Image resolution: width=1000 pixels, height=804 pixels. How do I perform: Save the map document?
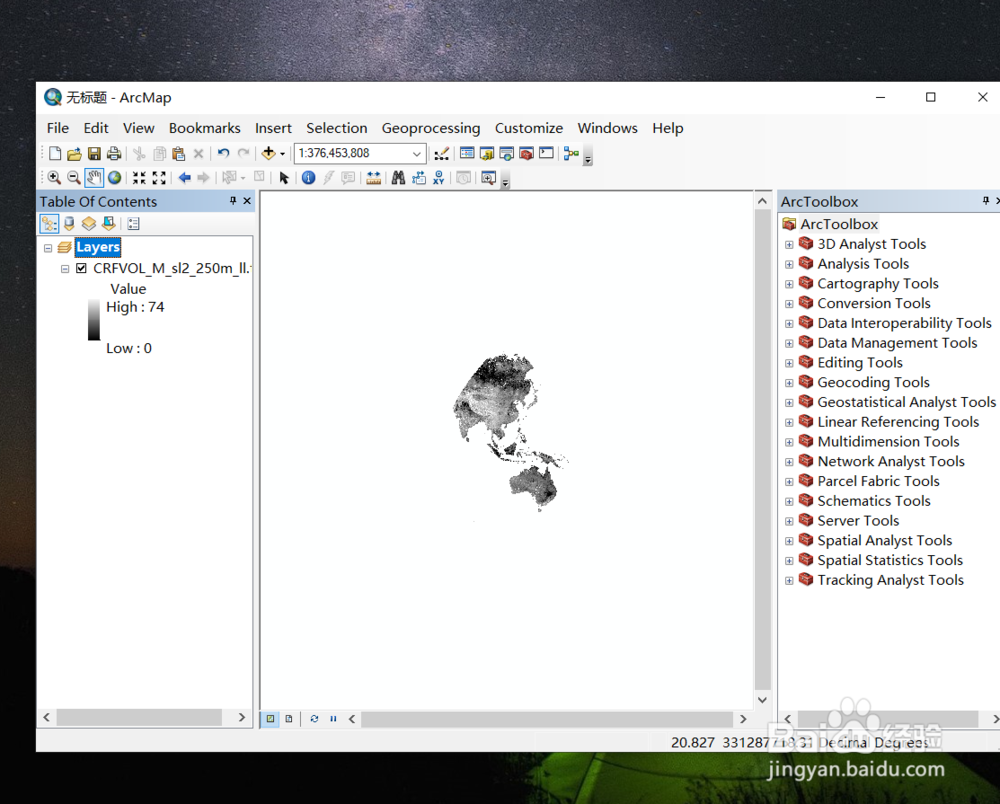click(94, 154)
